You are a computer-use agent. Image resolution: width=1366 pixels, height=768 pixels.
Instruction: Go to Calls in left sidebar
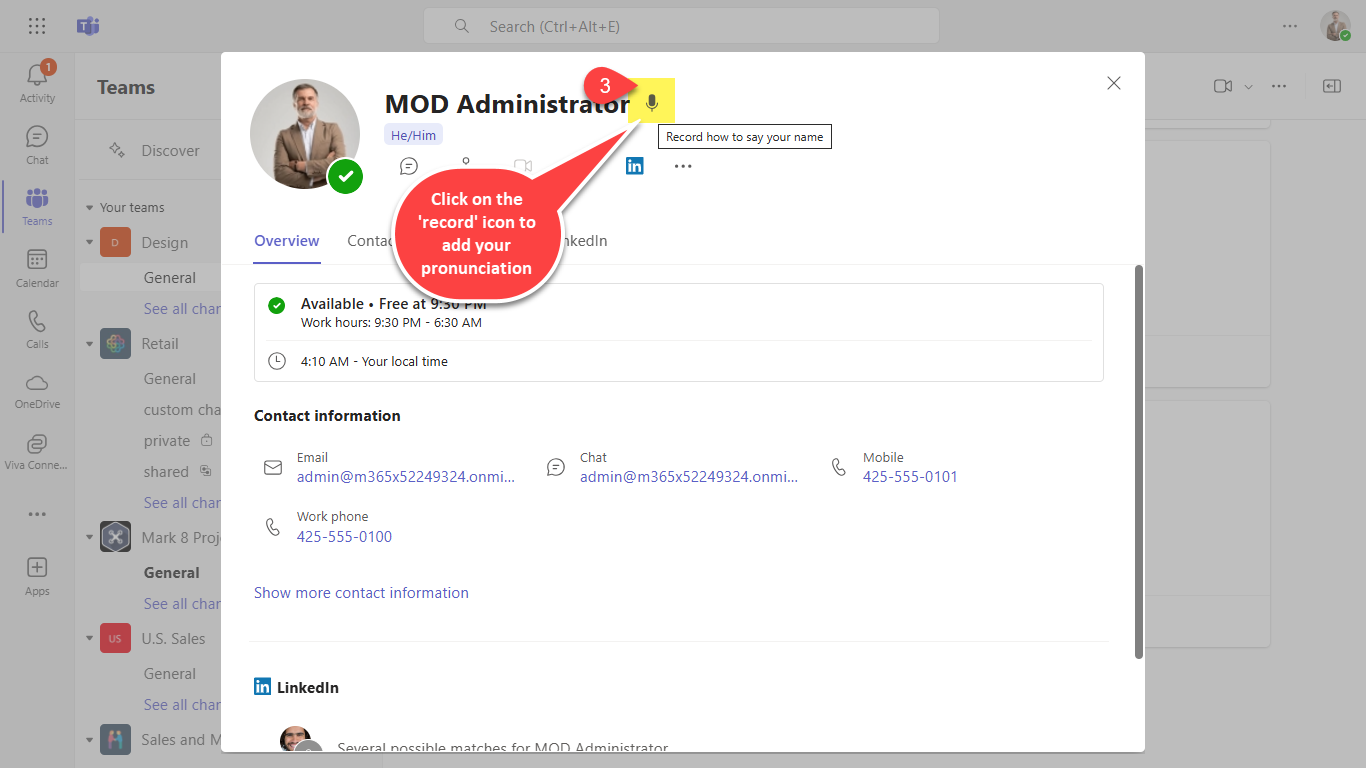click(37, 328)
